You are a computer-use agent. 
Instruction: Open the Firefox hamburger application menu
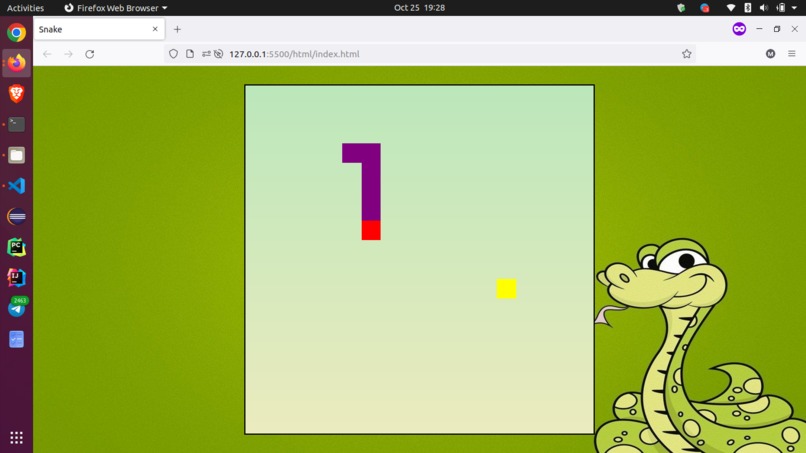tap(792, 54)
